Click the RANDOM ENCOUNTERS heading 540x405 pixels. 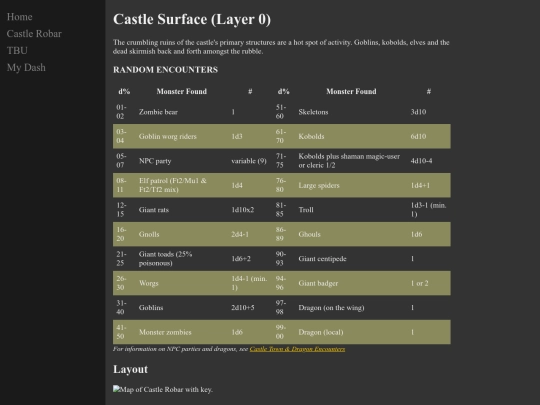pyautogui.click(x=165, y=70)
